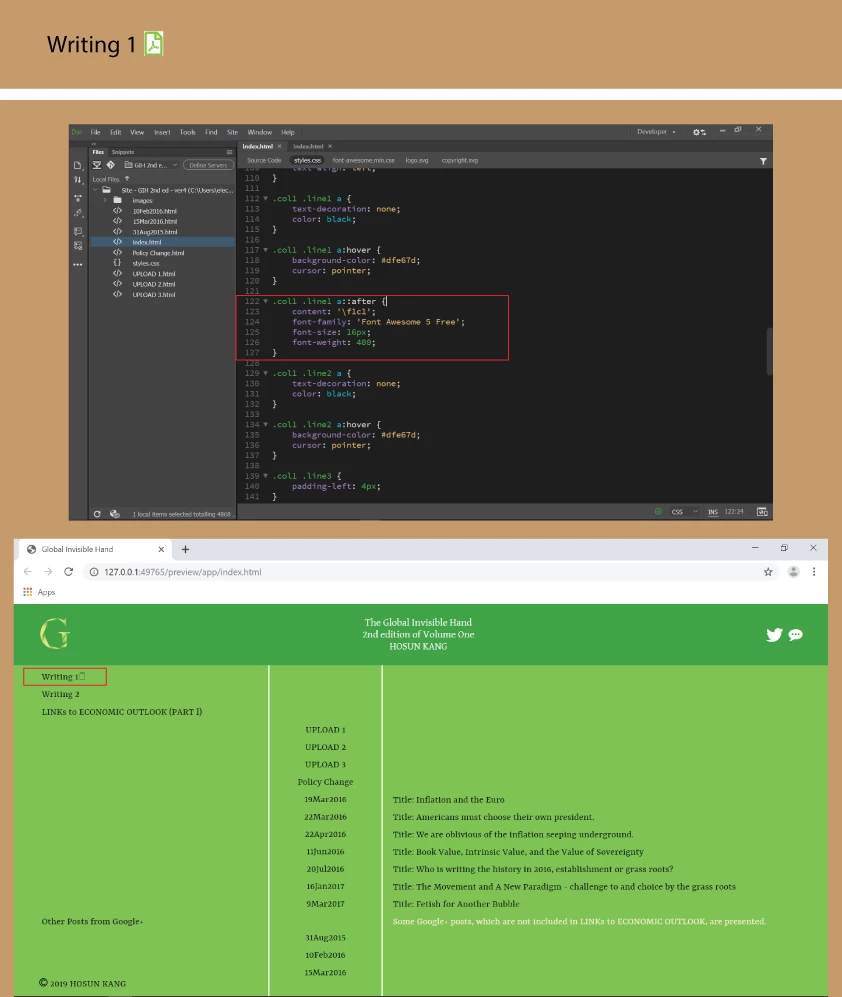Click the Define Servers button
The width and height of the screenshot is (842, 997).
click(x=208, y=165)
